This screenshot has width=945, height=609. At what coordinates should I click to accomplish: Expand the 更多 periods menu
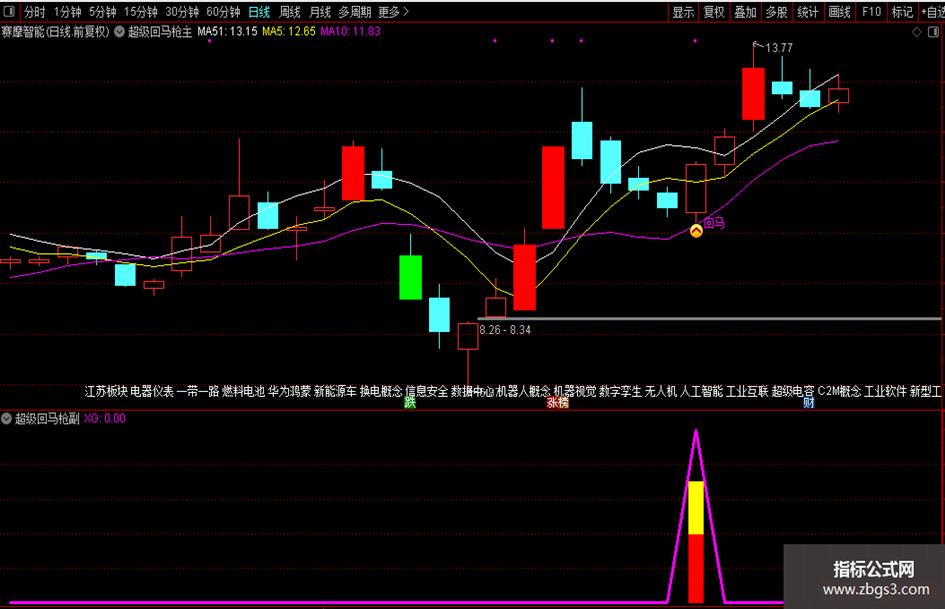pyautogui.click(x=394, y=12)
